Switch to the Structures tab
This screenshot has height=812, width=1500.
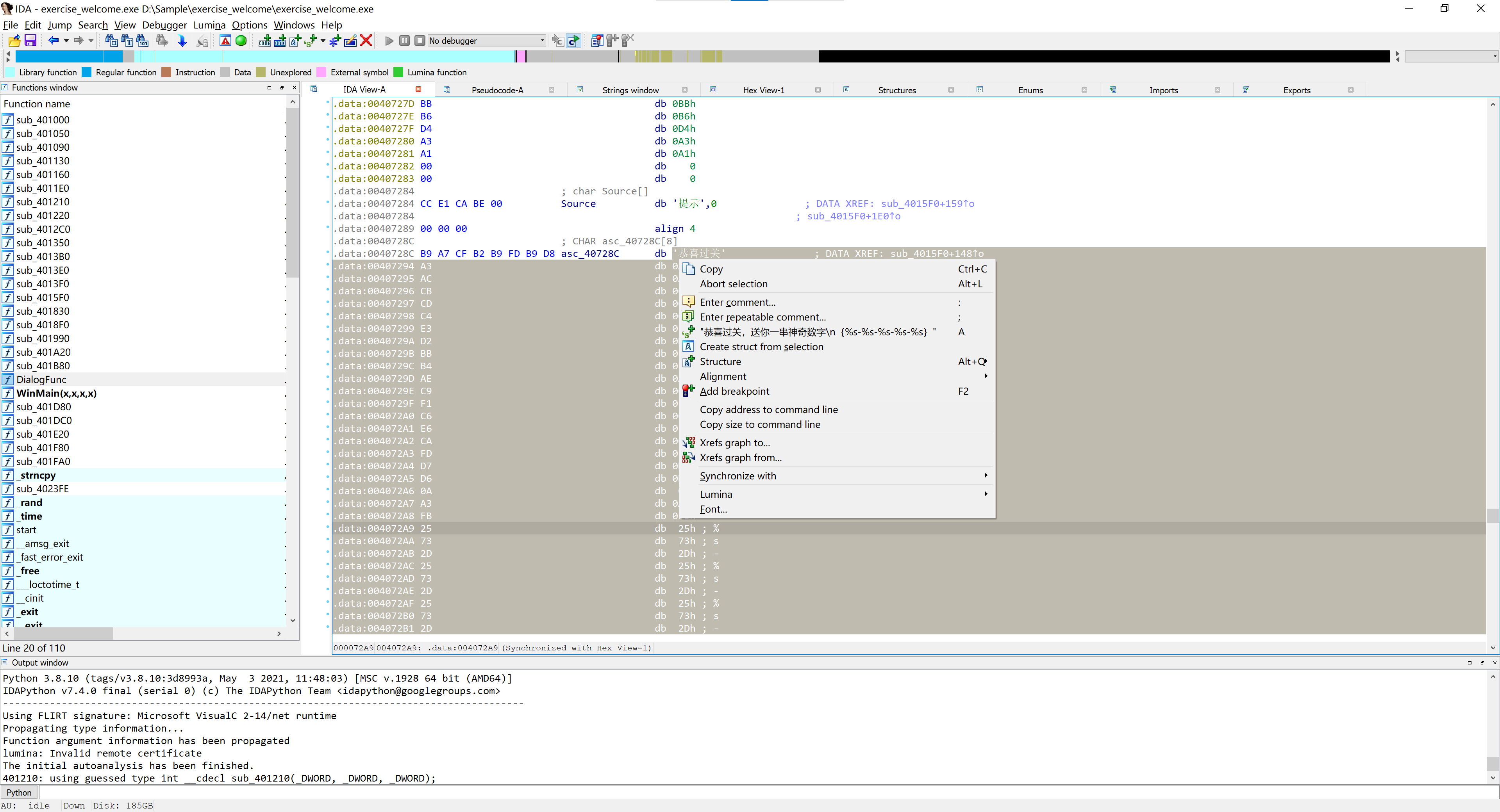[897, 90]
